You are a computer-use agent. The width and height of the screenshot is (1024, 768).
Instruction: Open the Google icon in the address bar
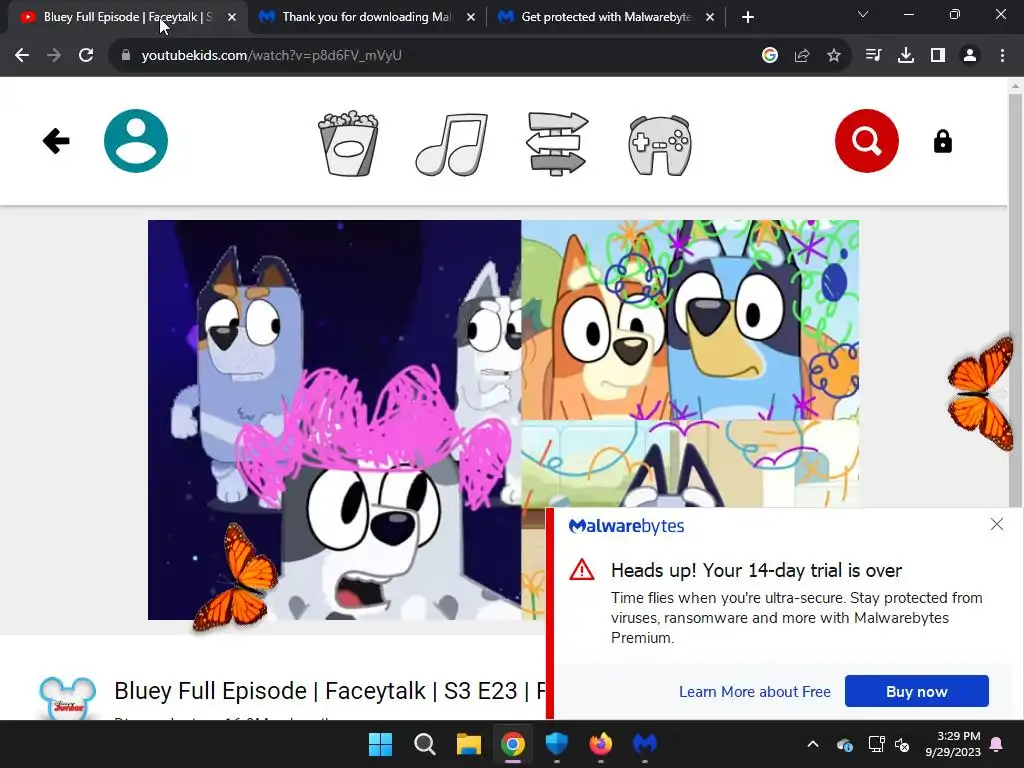point(770,56)
